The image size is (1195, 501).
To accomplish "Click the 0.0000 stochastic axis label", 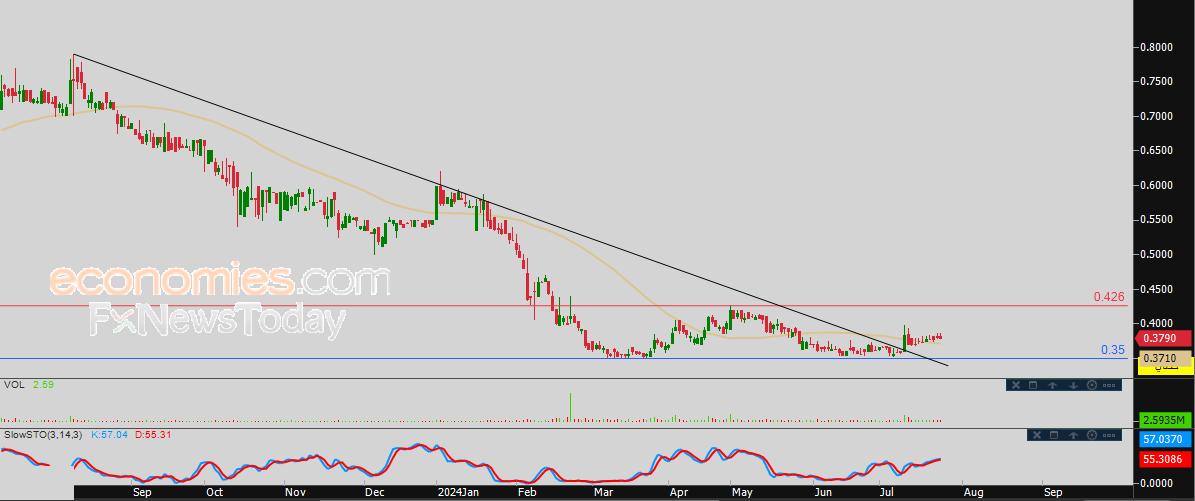I will point(1156,483).
